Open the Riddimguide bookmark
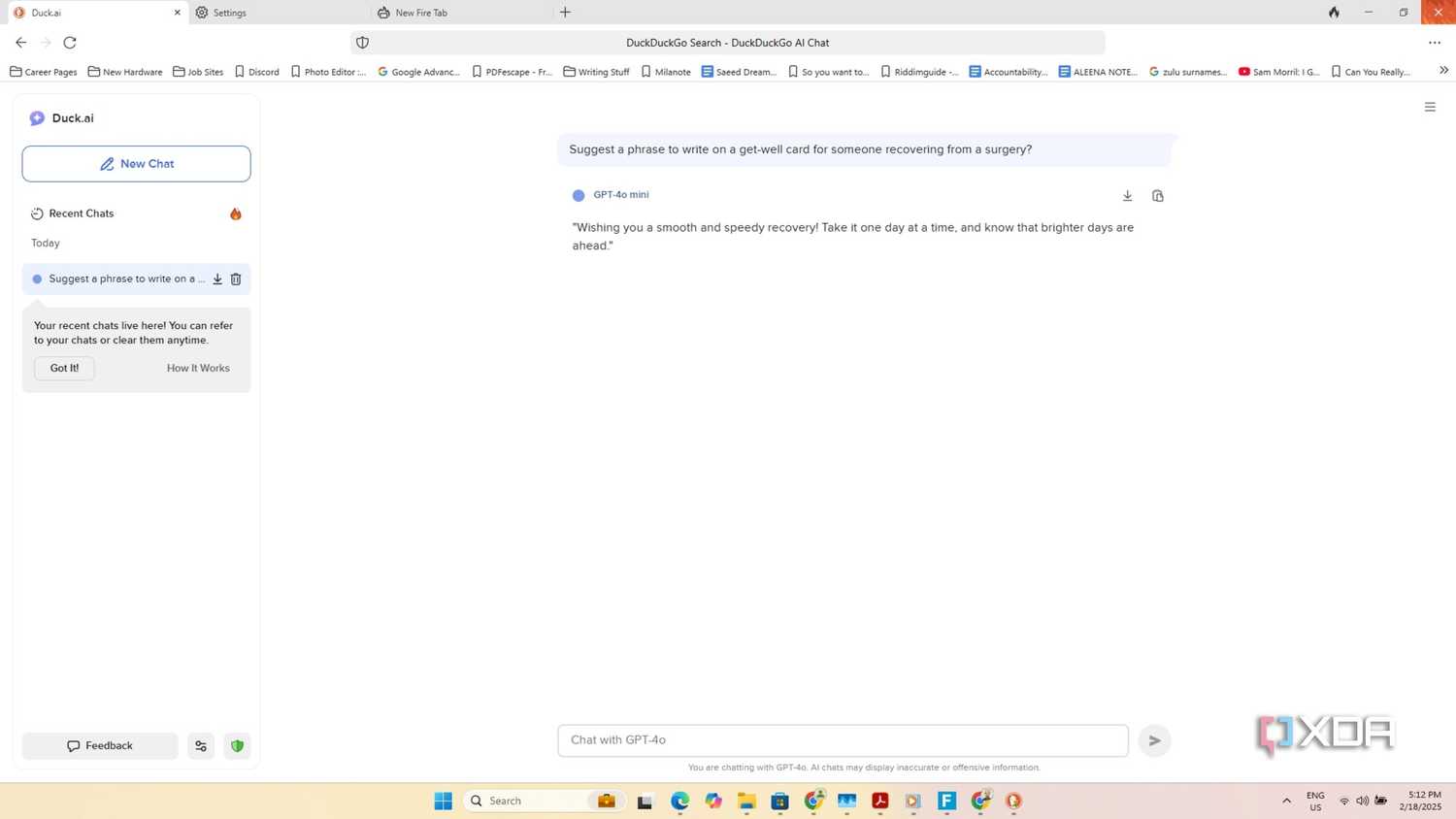The image size is (1456, 819). (x=919, y=72)
